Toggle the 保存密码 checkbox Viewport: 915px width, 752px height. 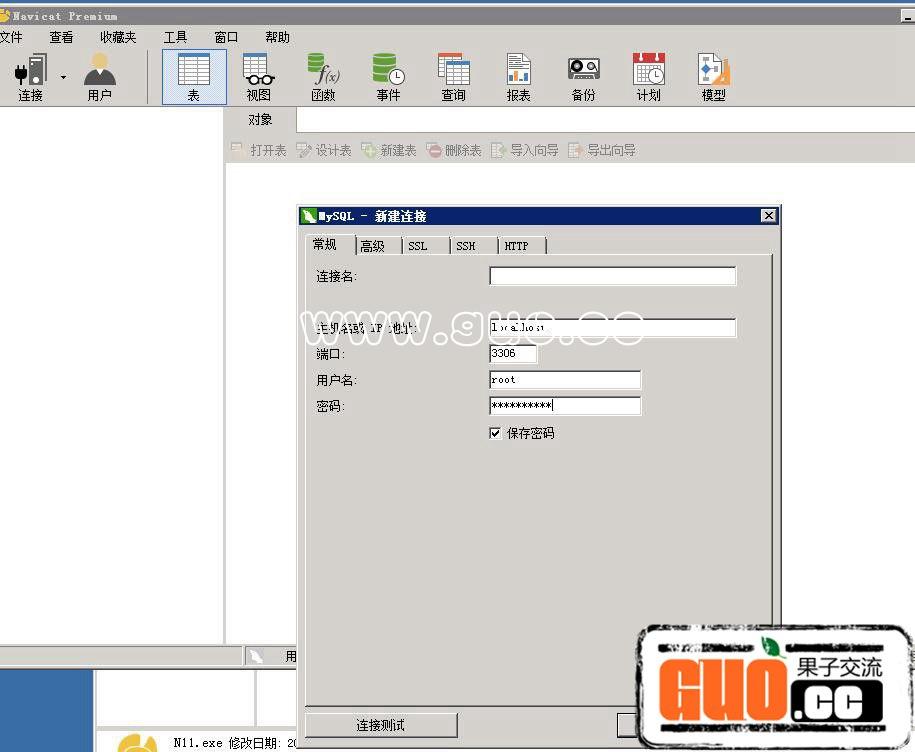point(495,433)
